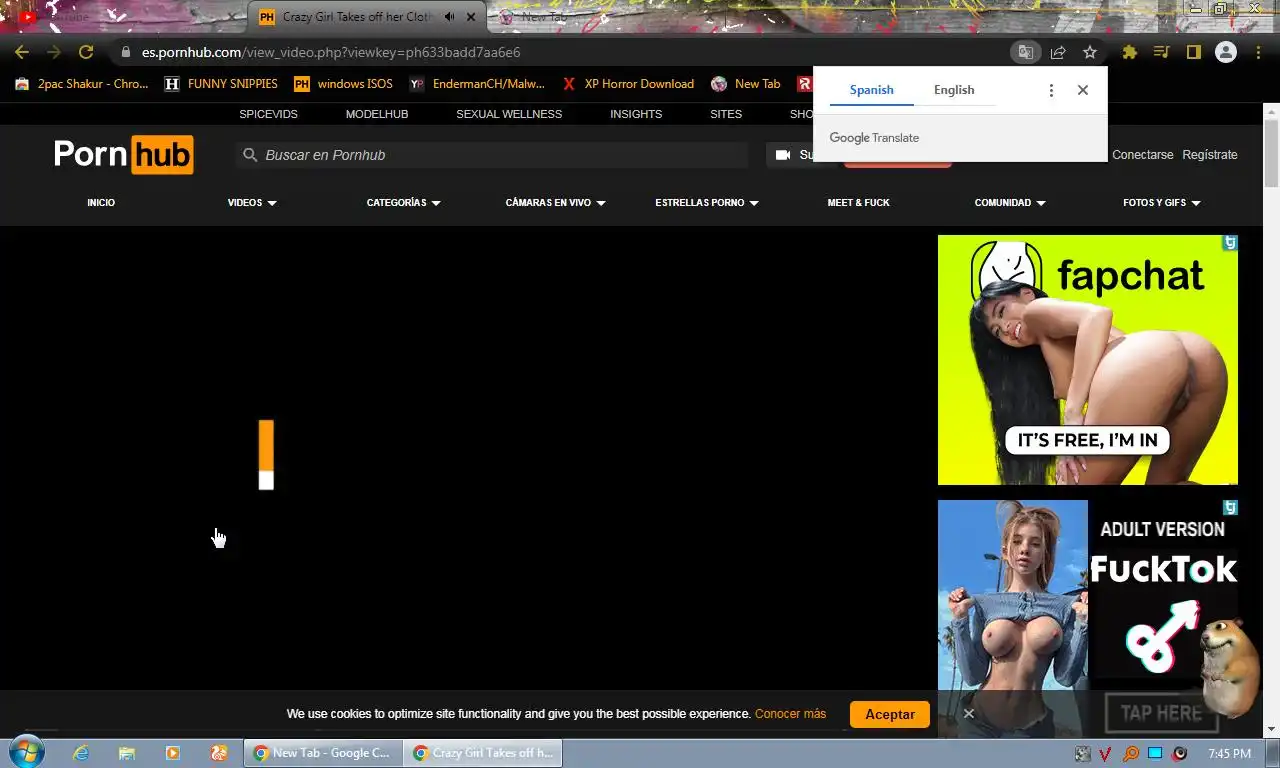Go back using the browser back arrow
This screenshot has width=1280, height=768.
tap(22, 52)
